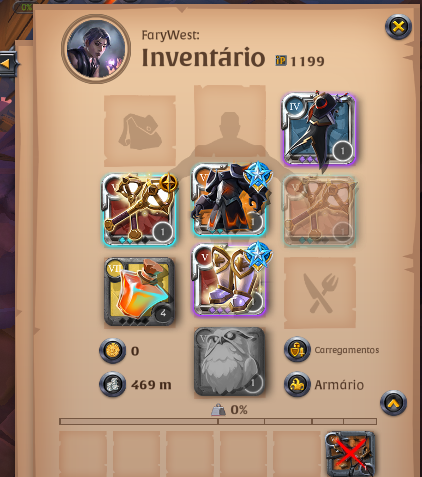
Task: Click the red-crossed item in inventory row
Action: point(350,454)
